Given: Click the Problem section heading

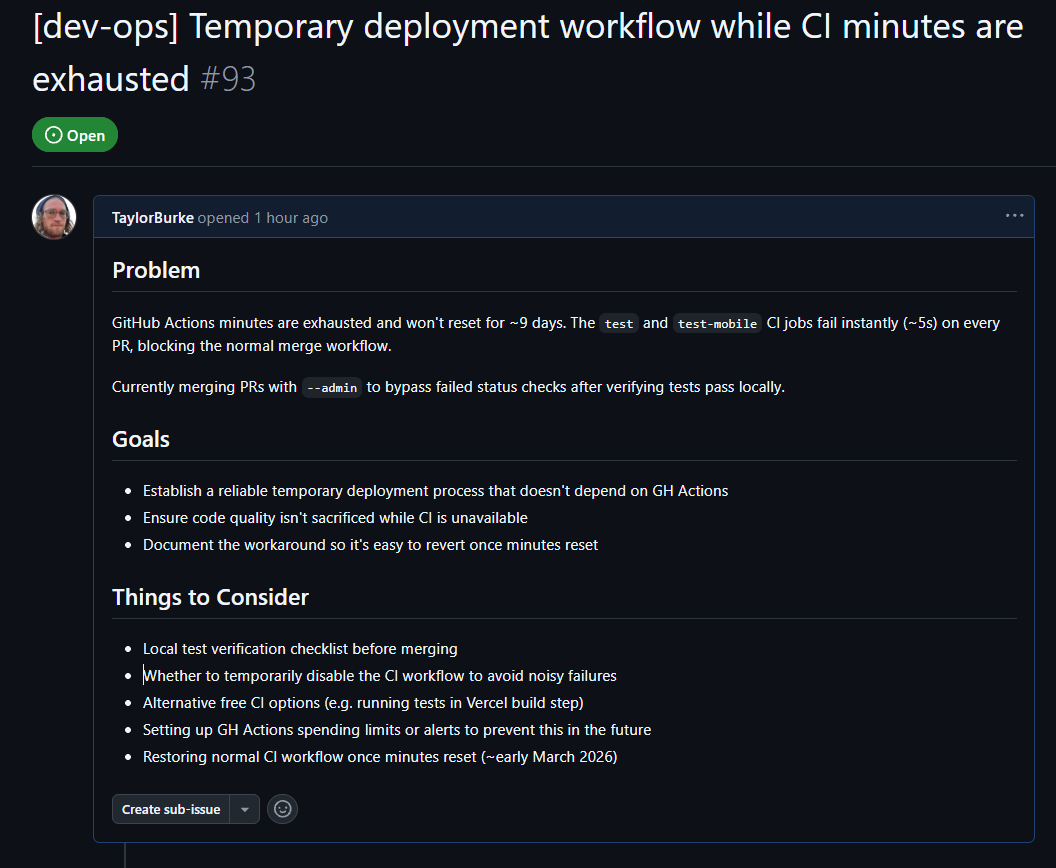Looking at the screenshot, I should click(x=156, y=269).
